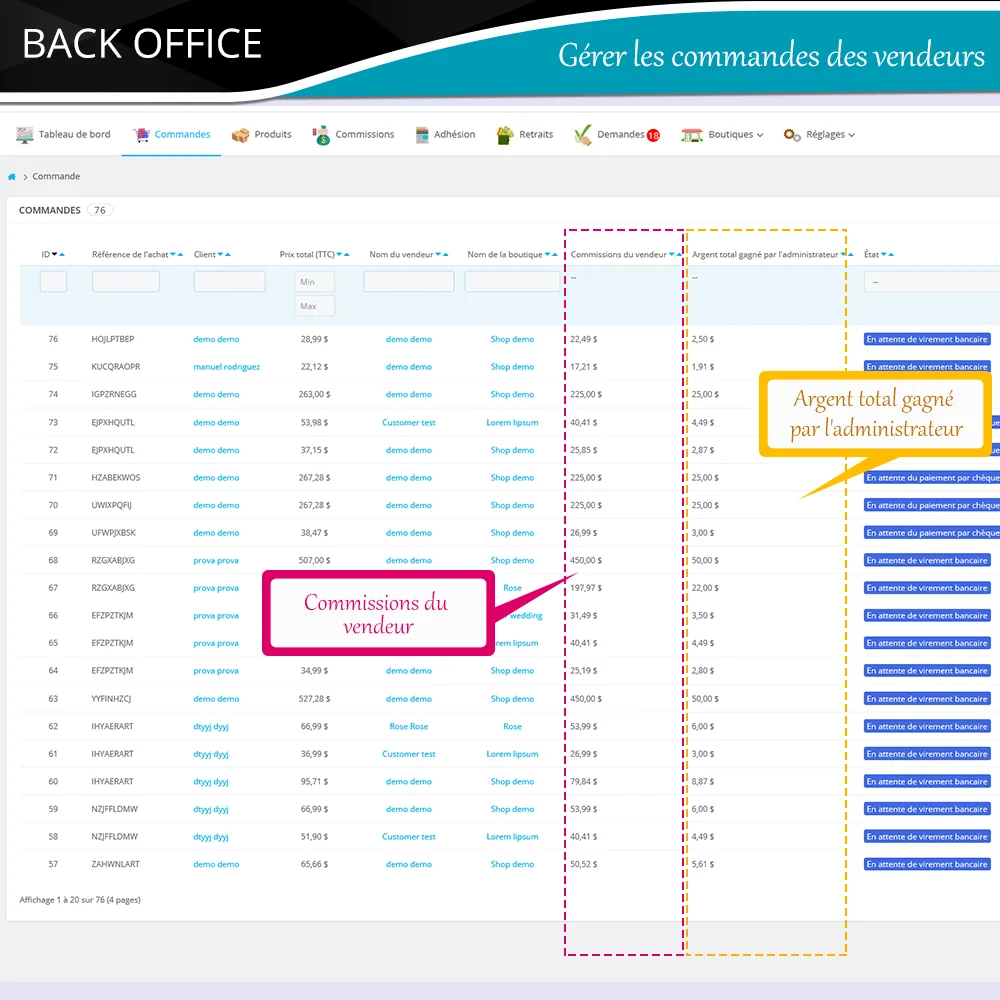This screenshot has height=1000, width=1000.
Task: Click the Demandes checkmark icon
Action: coord(582,135)
